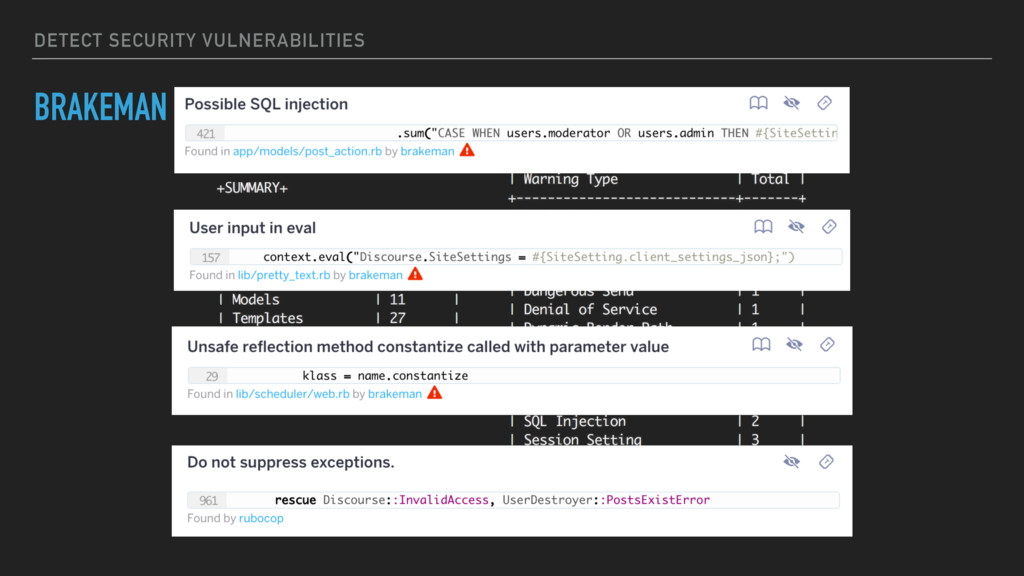This screenshot has width=1024, height=576.
Task: Click warning triangle beside scheduler/web.rb brakeman
Action: coord(434,393)
